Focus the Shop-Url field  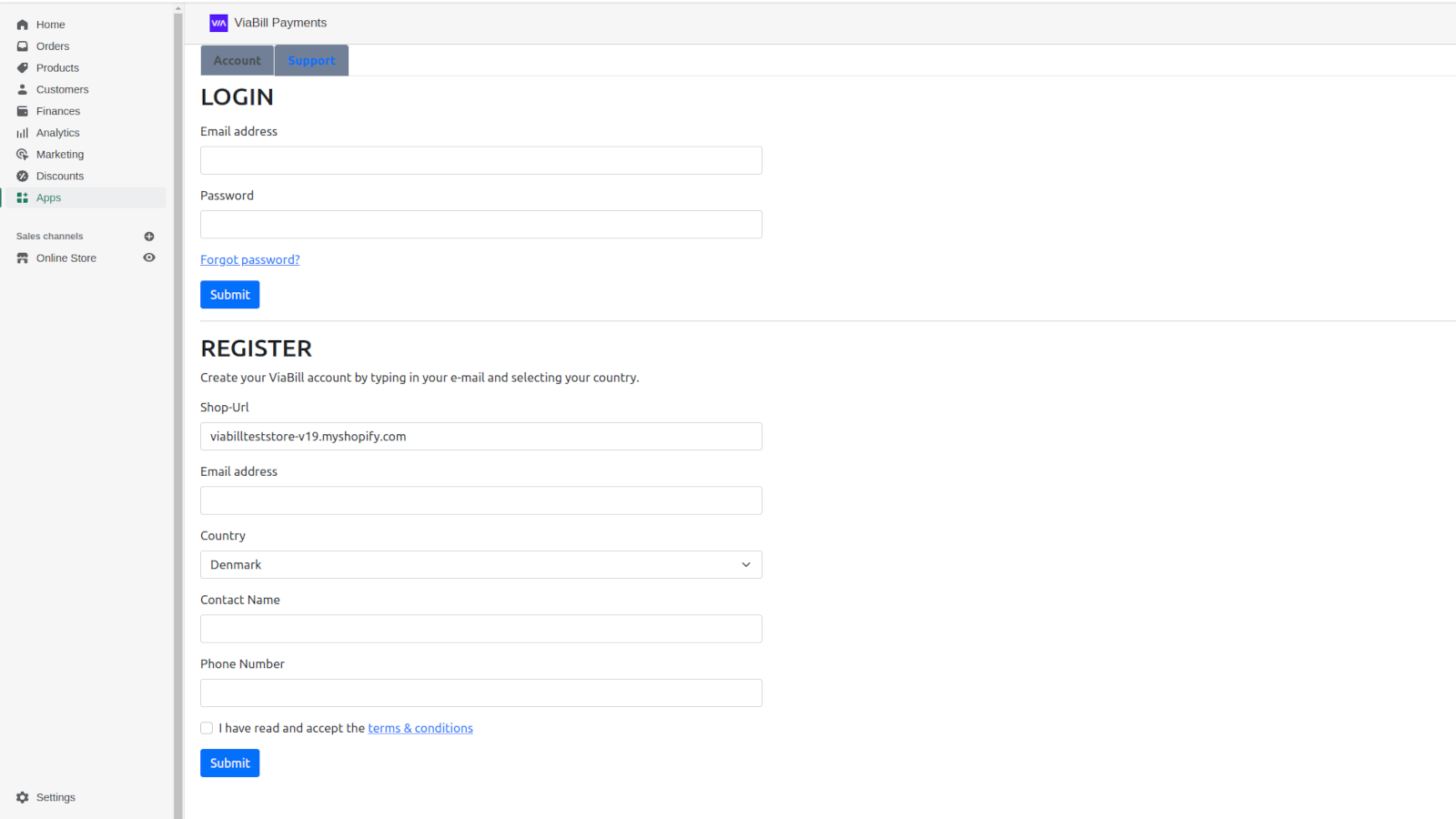(481, 437)
